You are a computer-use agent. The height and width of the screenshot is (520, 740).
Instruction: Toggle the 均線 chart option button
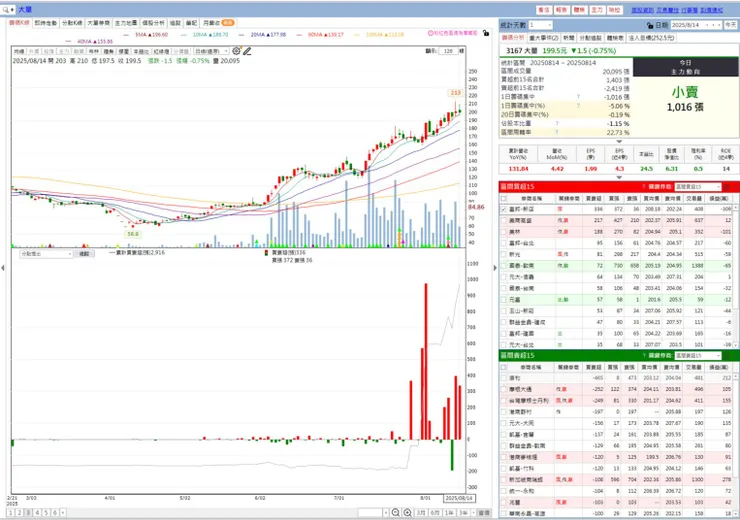coord(19,51)
